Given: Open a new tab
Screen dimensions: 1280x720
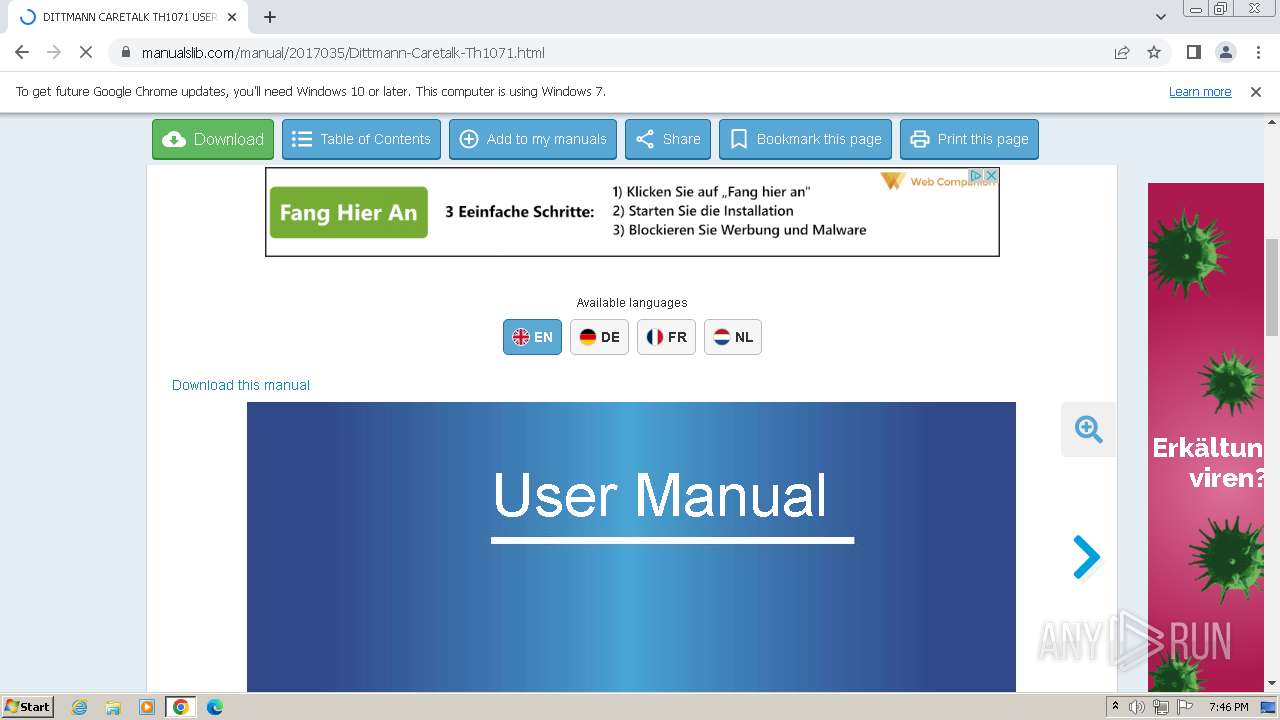Looking at the screenshot, I should pos(270,17).
